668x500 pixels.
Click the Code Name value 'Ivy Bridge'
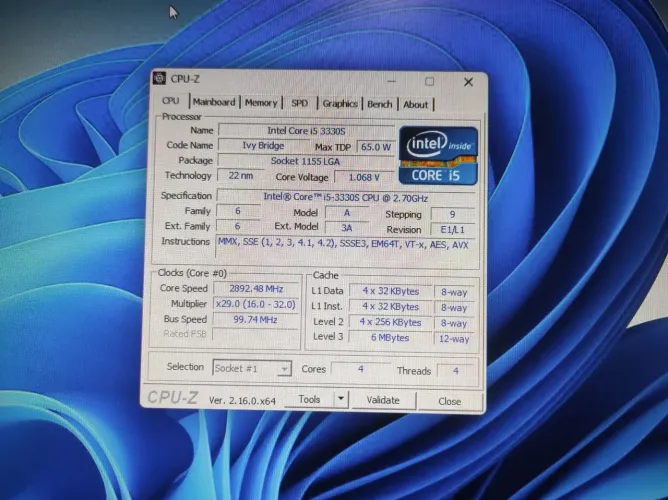click(263, 146)
